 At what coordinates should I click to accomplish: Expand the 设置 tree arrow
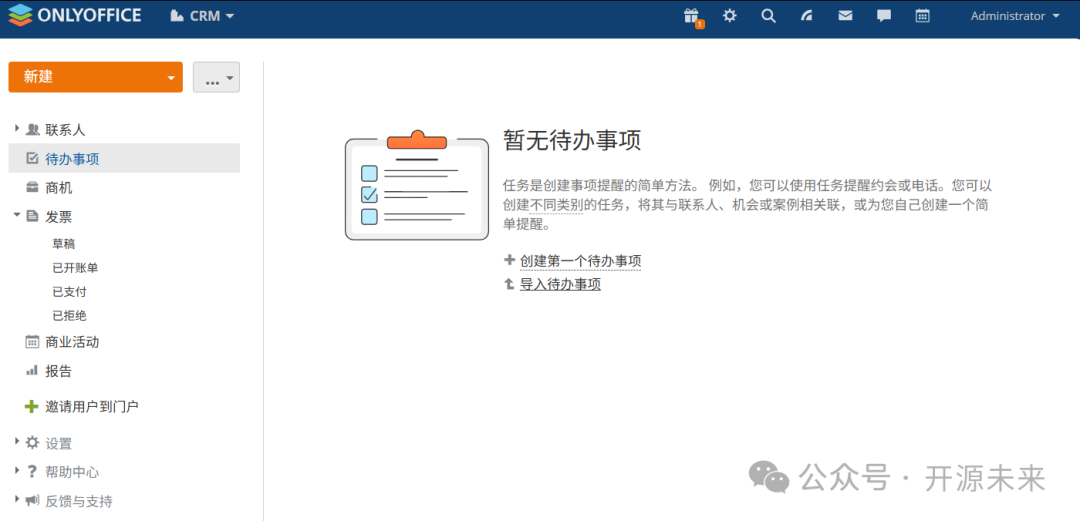tap(17, 441)
